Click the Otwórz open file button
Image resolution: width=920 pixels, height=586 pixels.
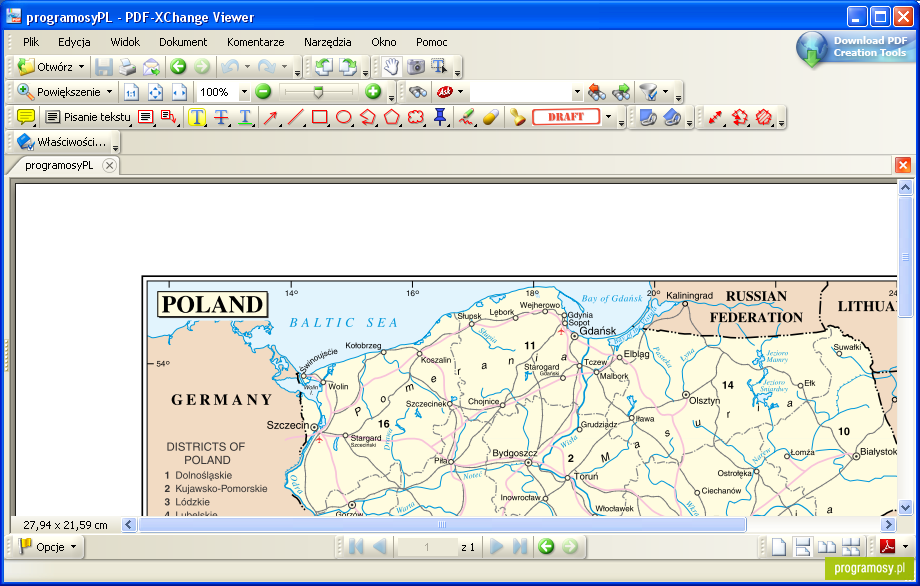(x=44, y=67)
